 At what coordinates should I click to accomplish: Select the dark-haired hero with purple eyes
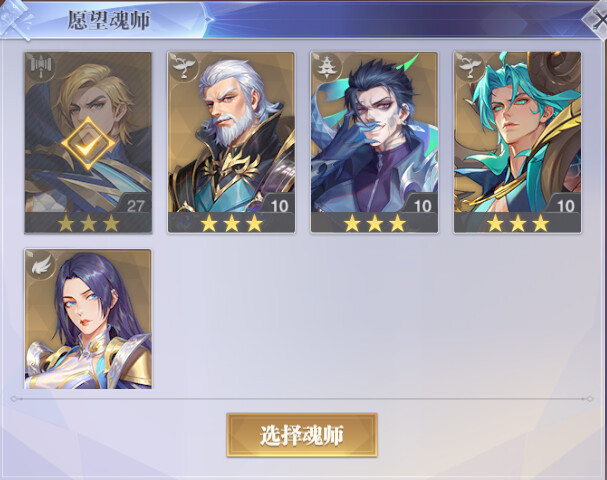click(374, 142)
